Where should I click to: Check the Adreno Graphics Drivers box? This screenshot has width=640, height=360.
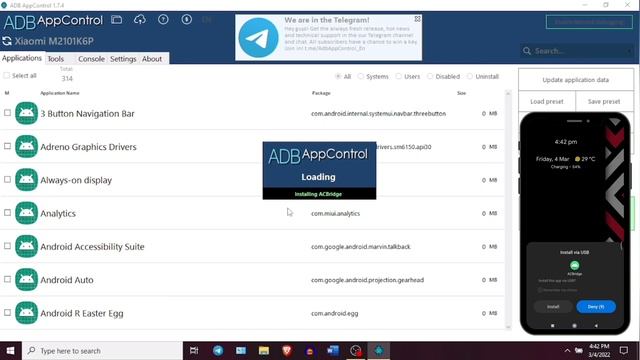[x=7, y=146]
